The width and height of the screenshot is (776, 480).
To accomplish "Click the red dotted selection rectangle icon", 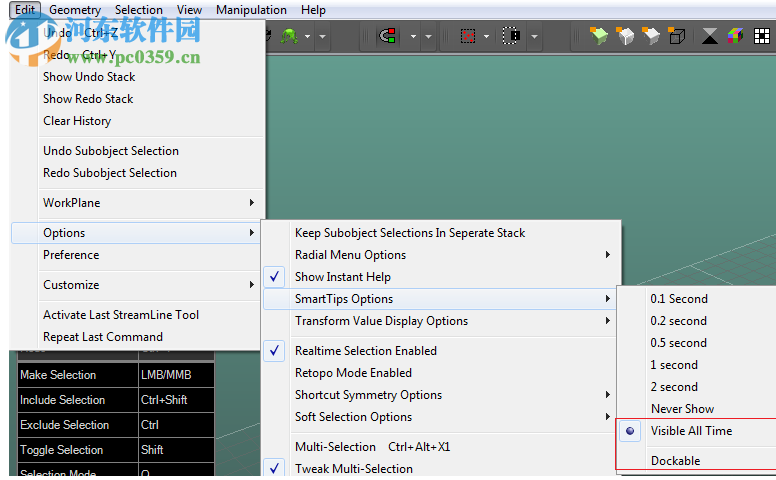I will coord(468,36).
